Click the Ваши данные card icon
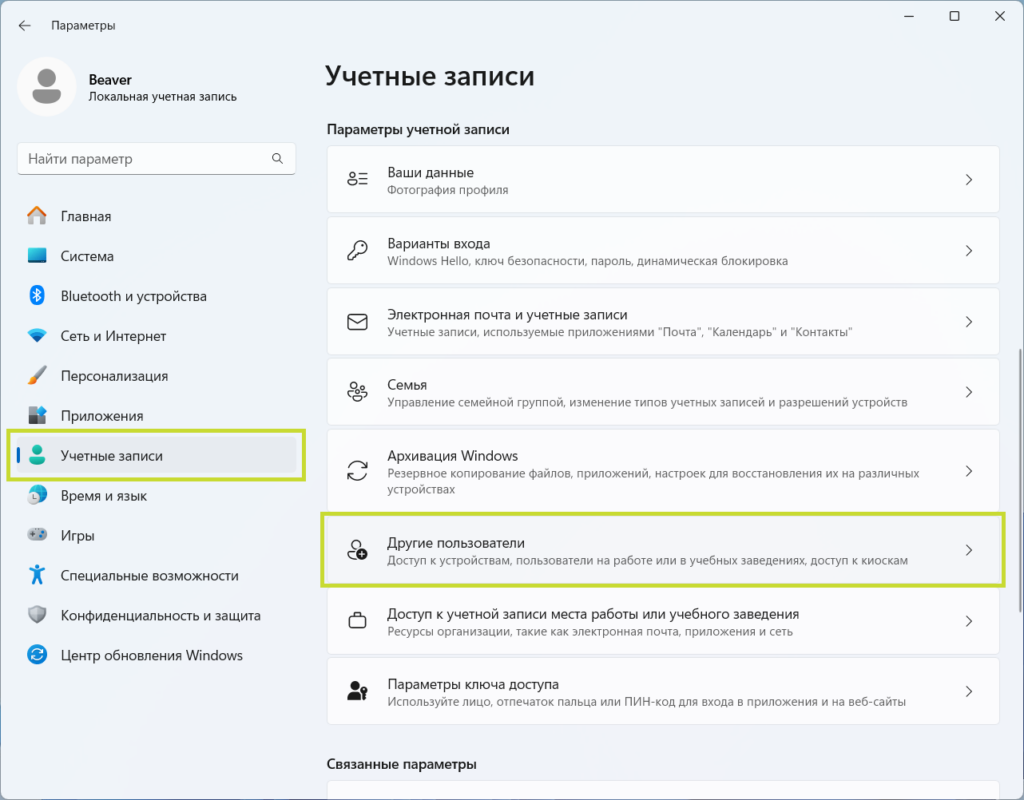Screen dimensions: 1024x800 tap(357, 179)
